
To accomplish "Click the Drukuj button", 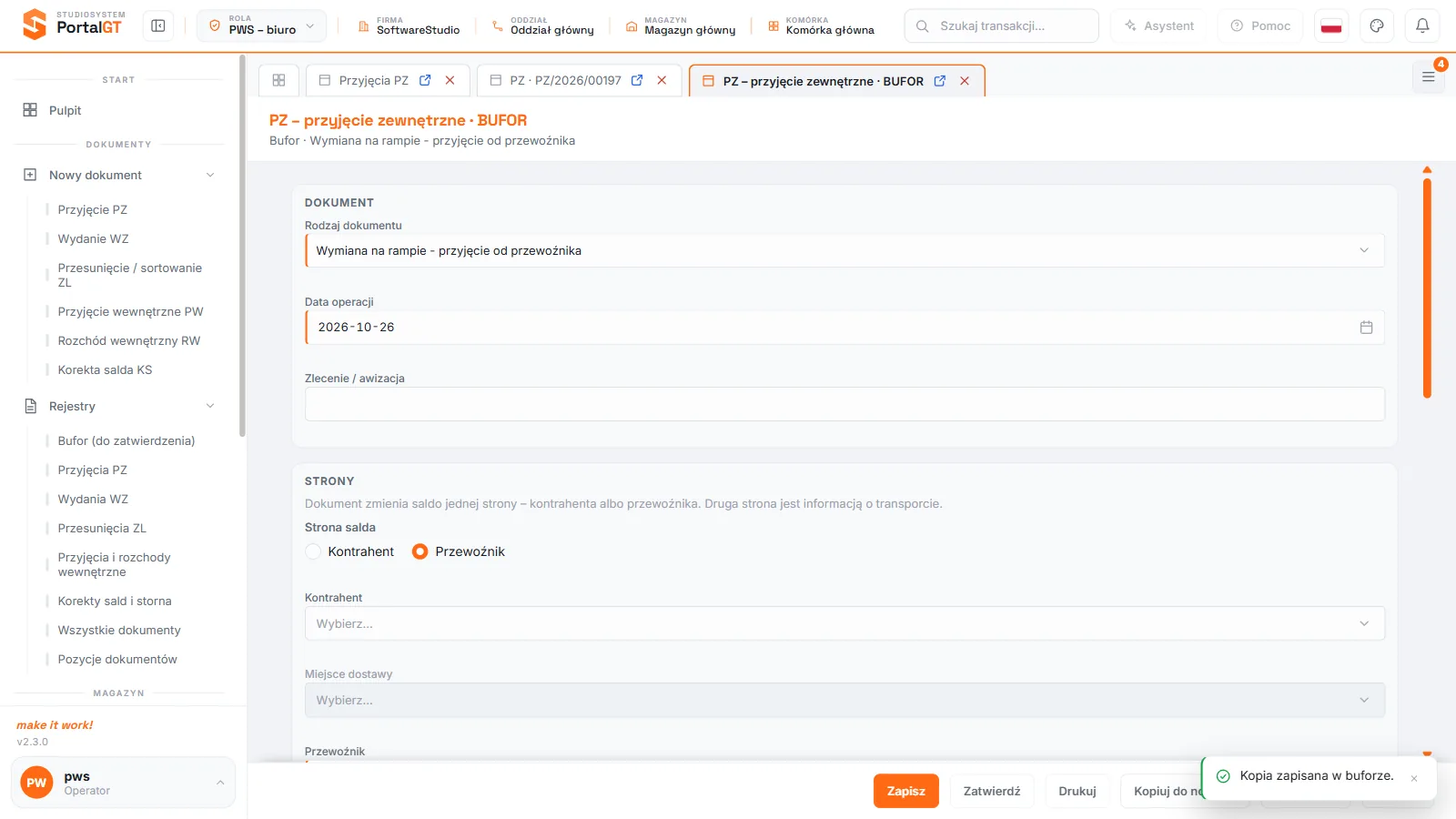I will pyautogui.click(x=1077, y=791).
